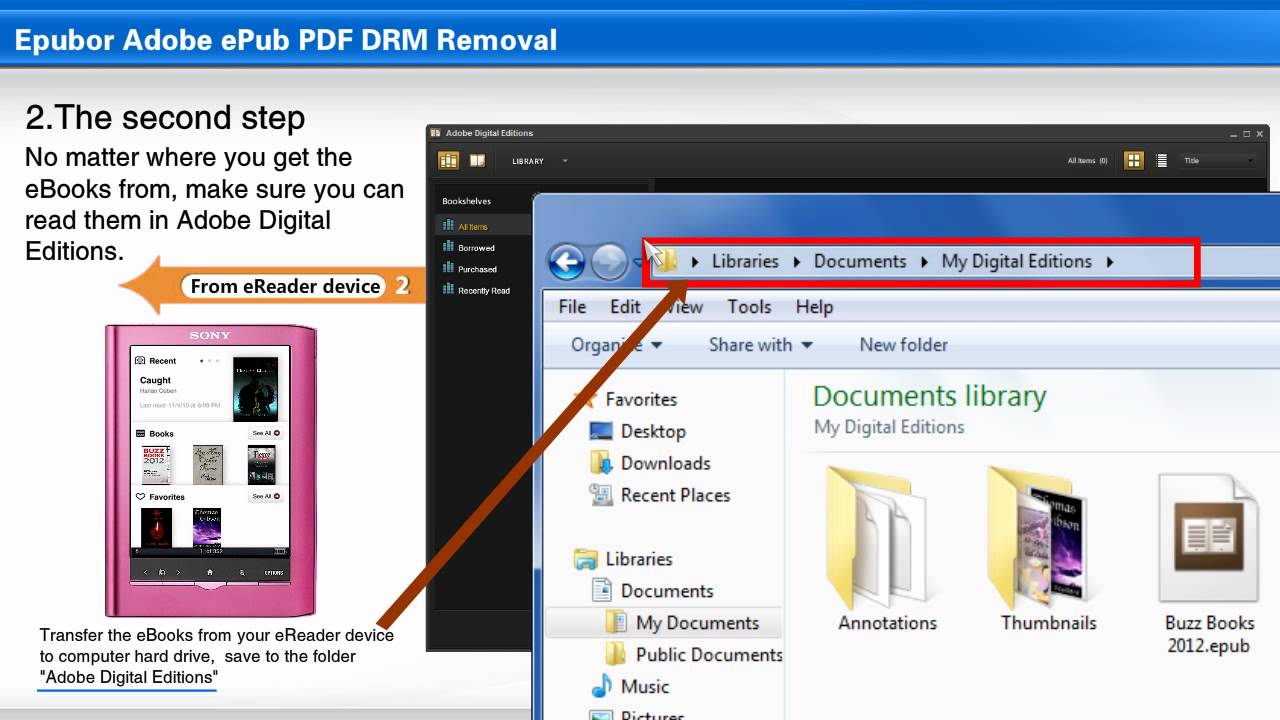
Task: Click the Buzz Books 2012.epub file name
Action: pos(1208,634)
